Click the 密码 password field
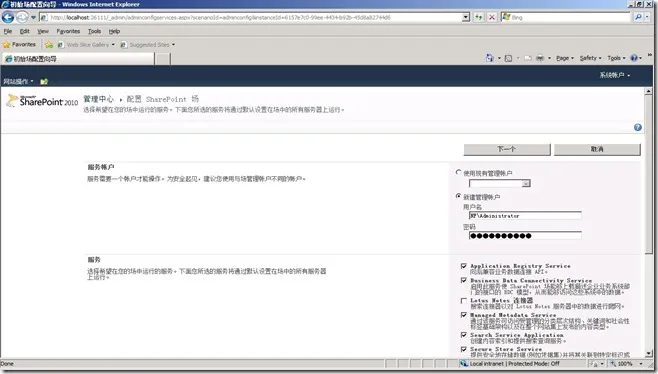 [525, 235]
